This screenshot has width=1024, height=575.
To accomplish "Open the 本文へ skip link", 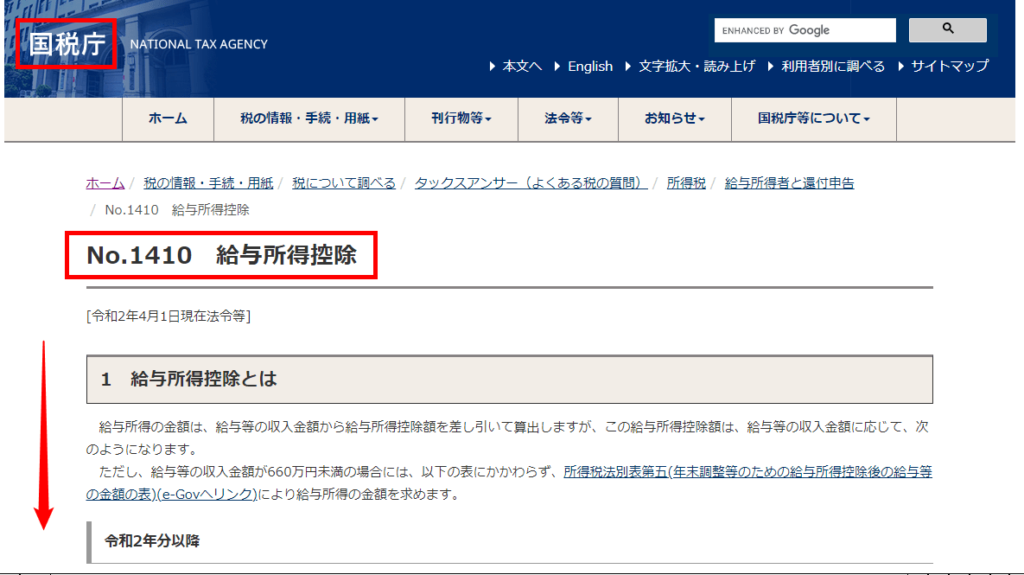I will click(x=522, y=66).
